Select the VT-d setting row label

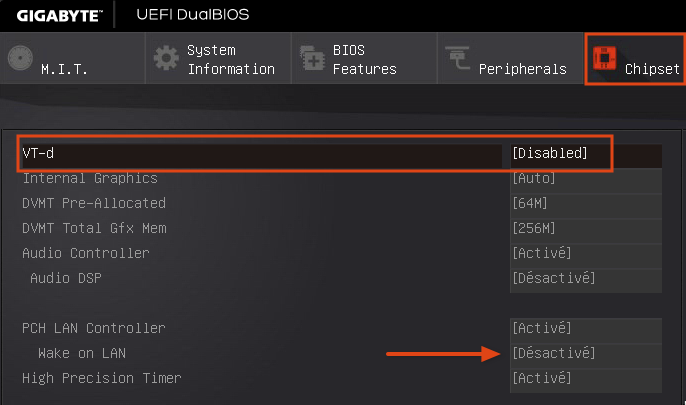point(38,153)
